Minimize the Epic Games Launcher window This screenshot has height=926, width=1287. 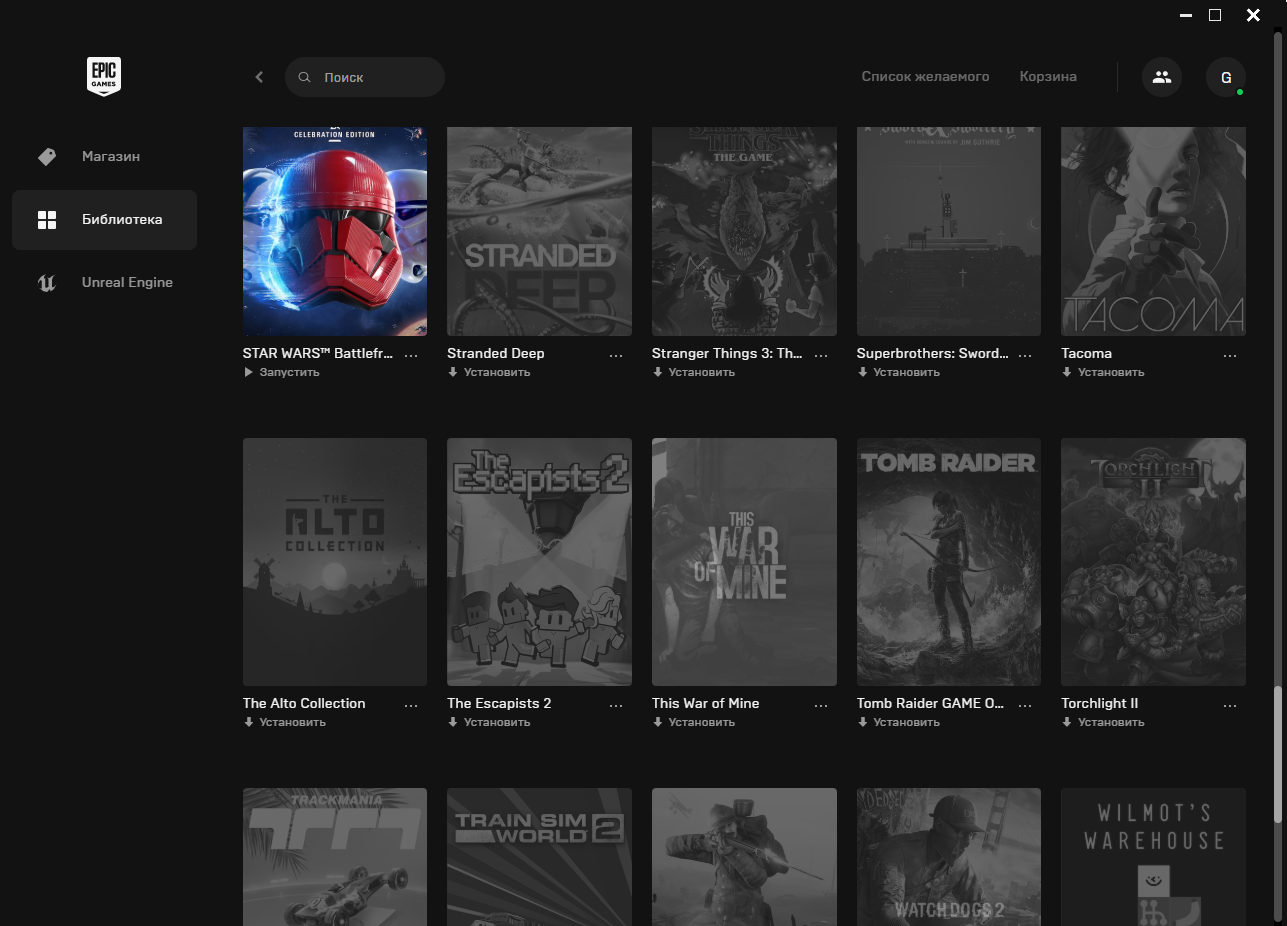pos(1186,15)
